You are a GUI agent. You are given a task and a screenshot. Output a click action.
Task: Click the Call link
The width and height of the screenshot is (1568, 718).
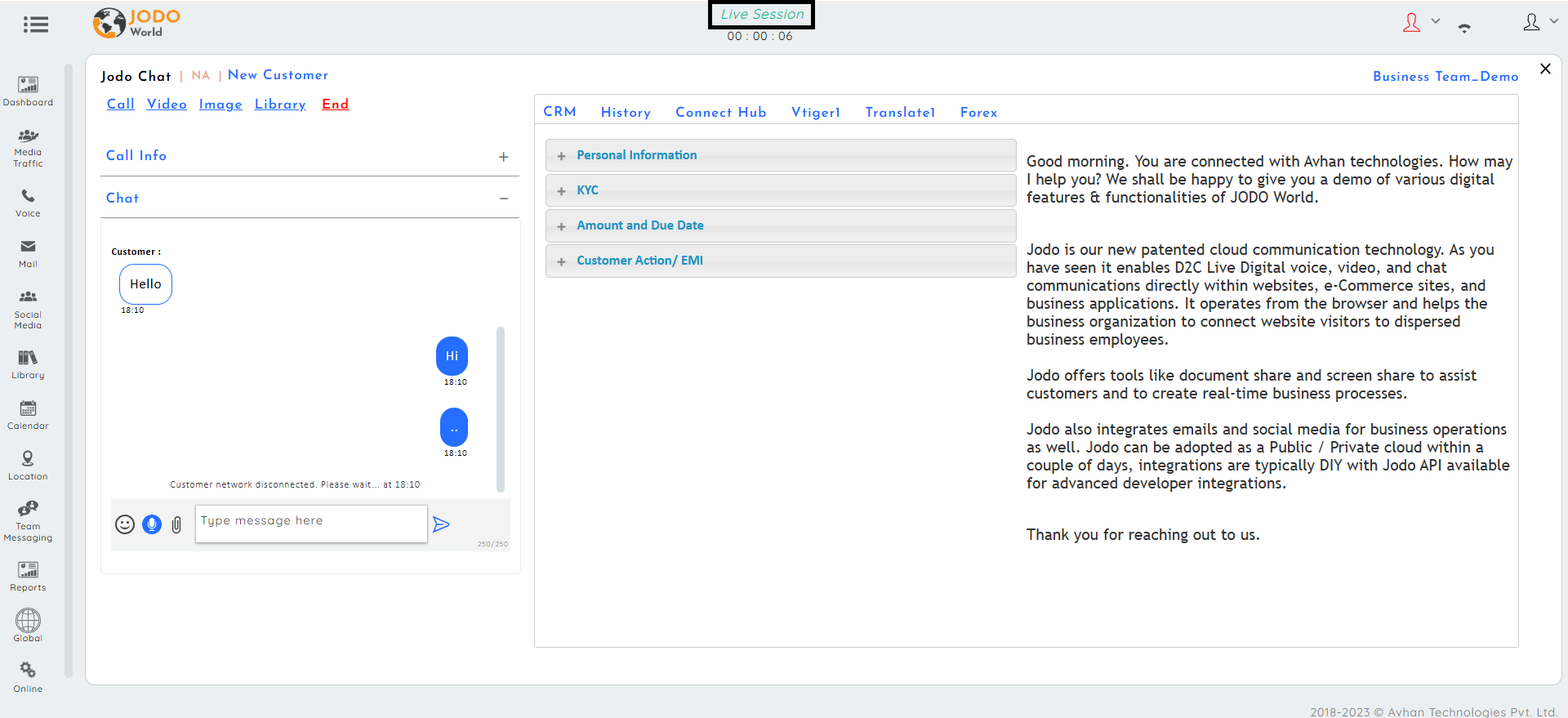121,104
